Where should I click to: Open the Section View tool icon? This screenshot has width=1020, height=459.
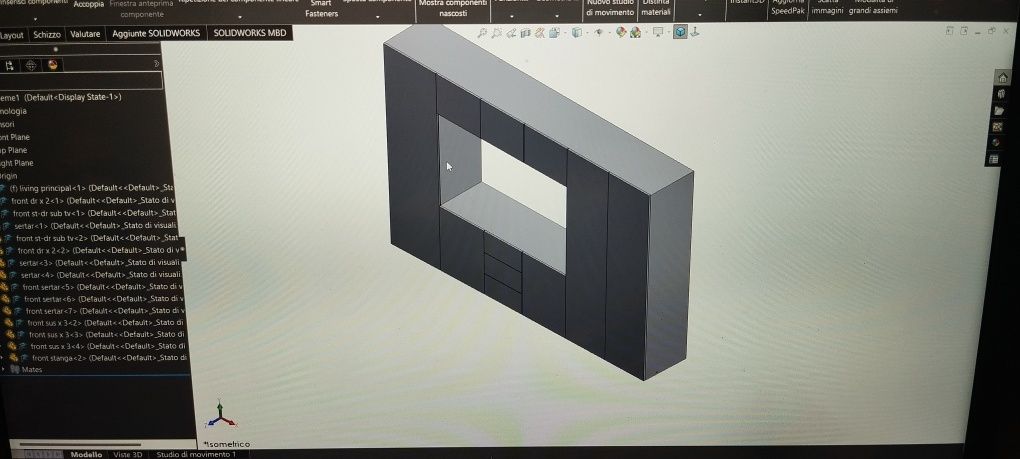[x=526, y=33]
